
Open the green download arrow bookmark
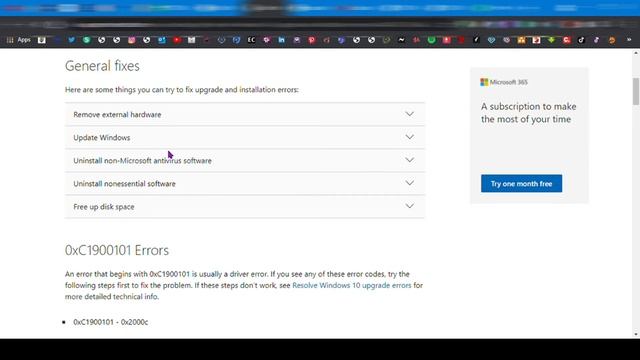pyautogui.click(x=551, y=40)
